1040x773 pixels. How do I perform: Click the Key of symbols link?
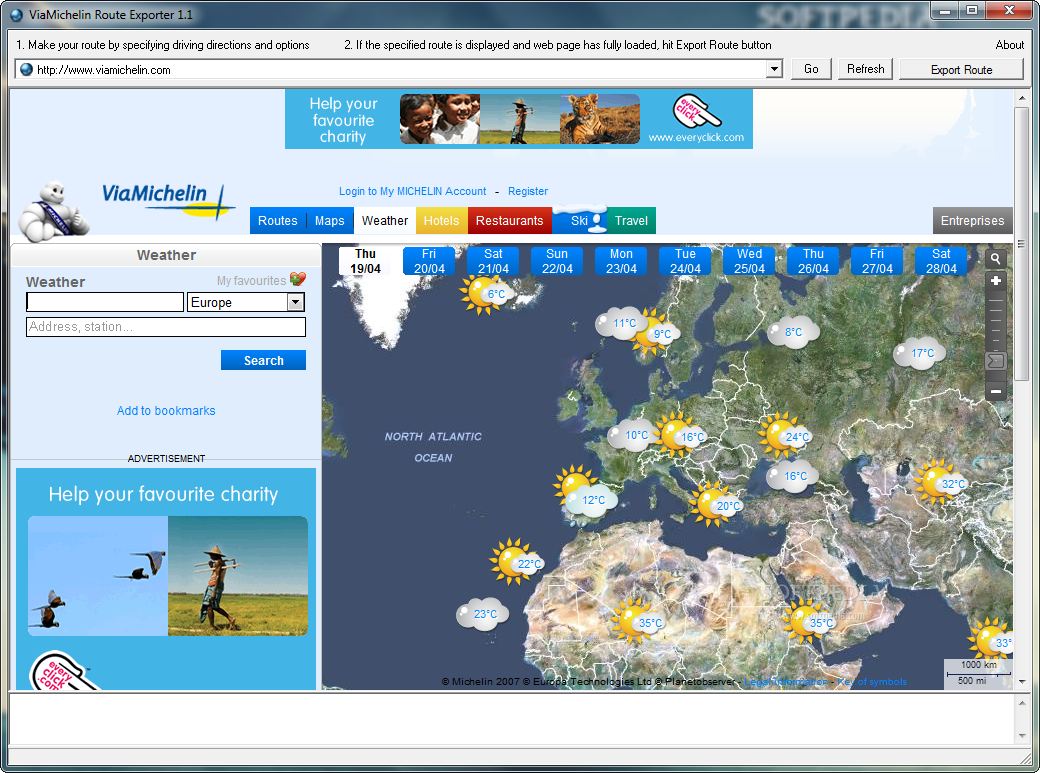click(x=872, y=681)
